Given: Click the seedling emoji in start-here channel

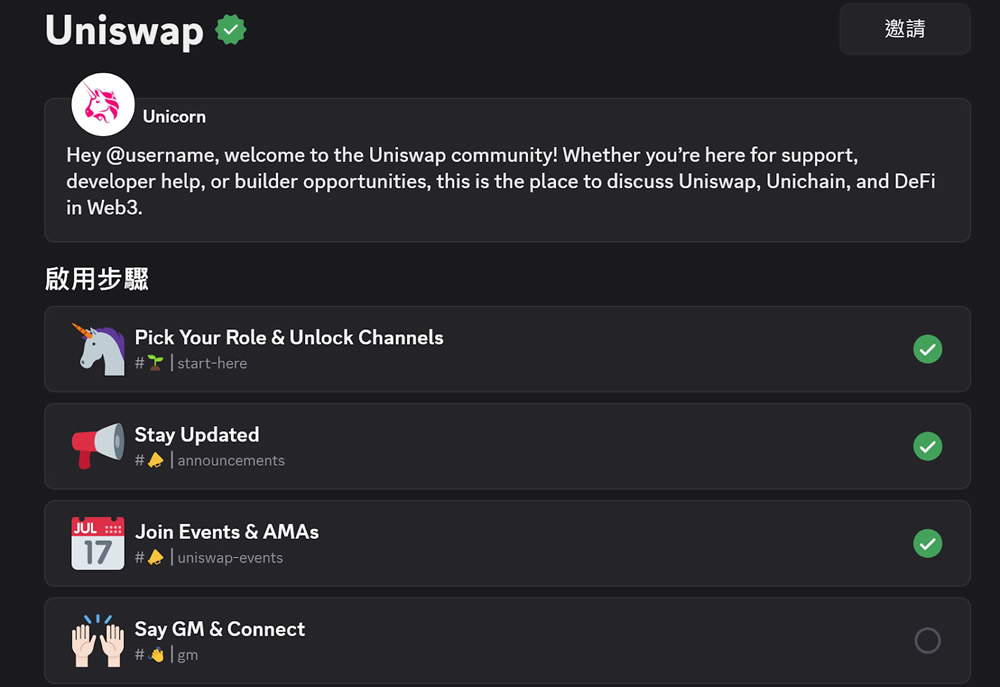Looking at the screenshot, I should [x=155, y=363].
